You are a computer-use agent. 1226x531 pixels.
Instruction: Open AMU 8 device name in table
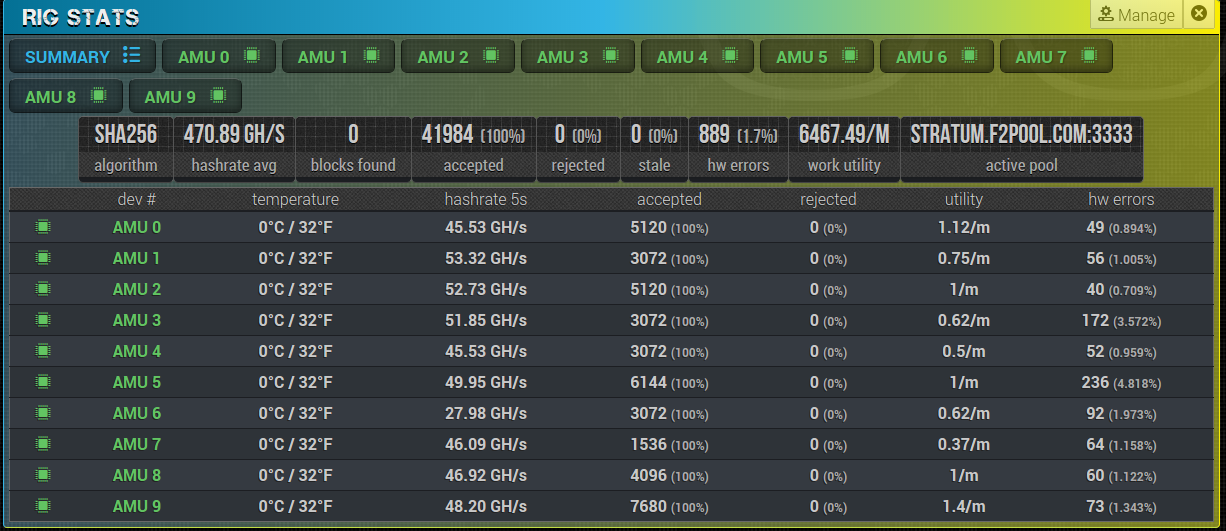click(x=137, y=475)
